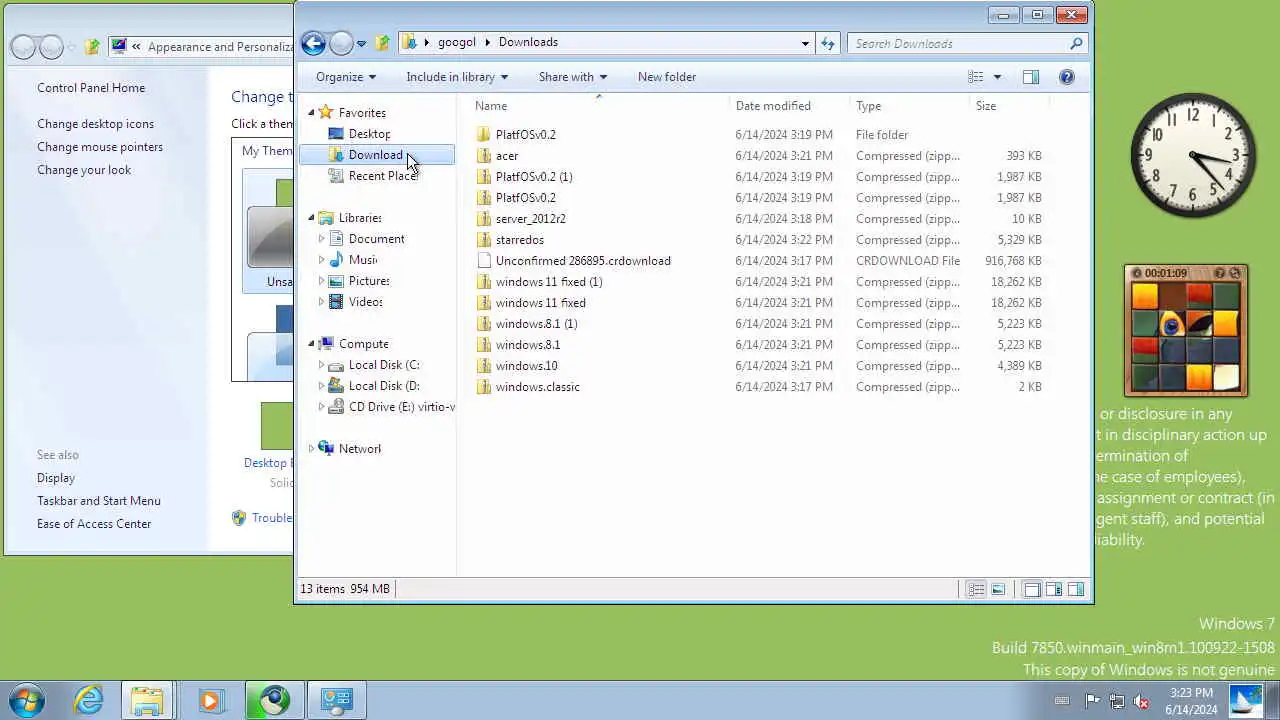Click Change mouse pointers link
The width and height of the screenshot is (1280, 720).
tap(100, 147)
